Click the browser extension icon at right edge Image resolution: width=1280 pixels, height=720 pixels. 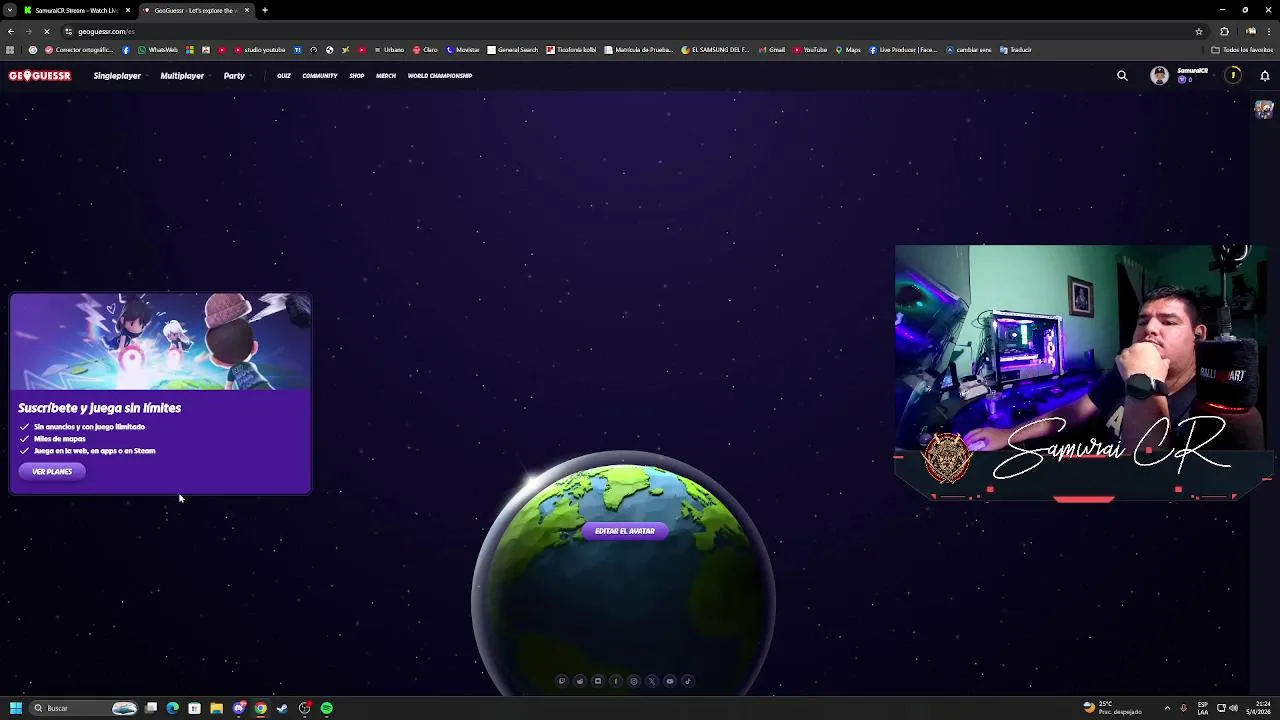click(x=1264, y=109)
